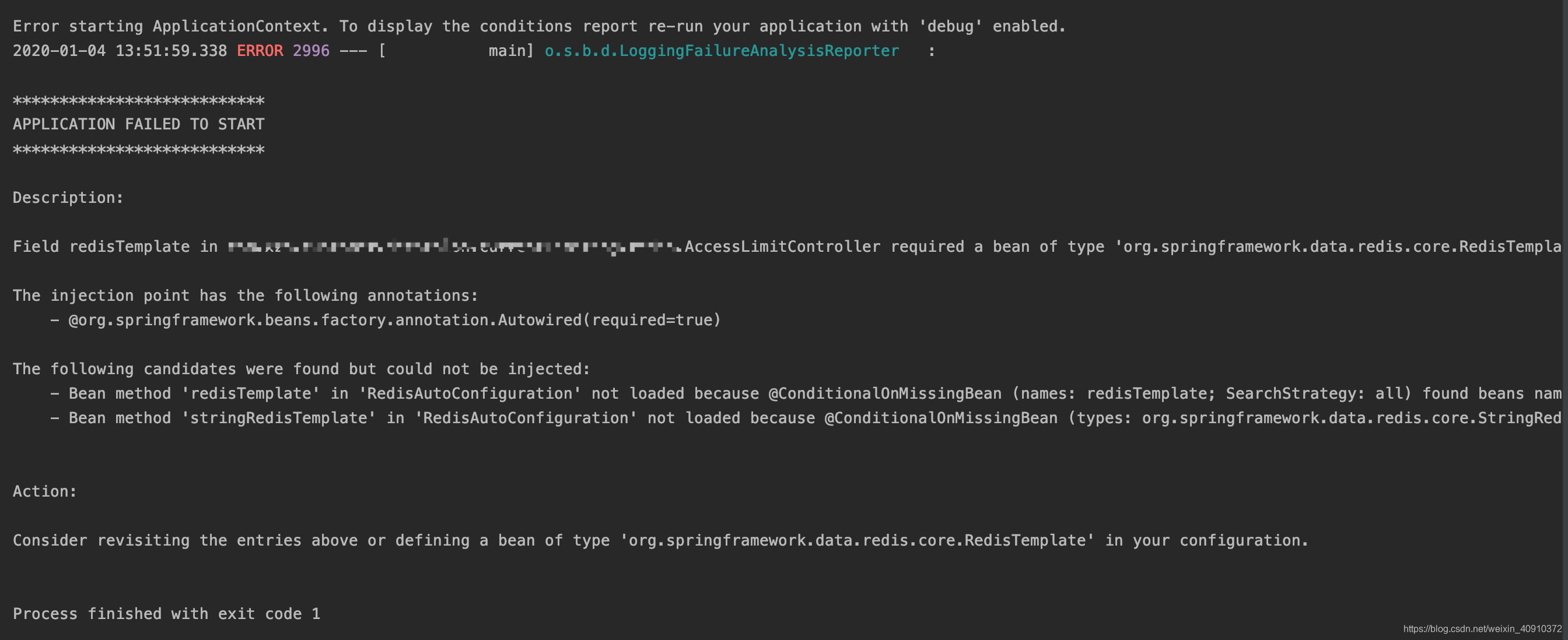Click the purple process ID 2996
The width and height of the screenshot is (1568, 640).
(310, 51)
